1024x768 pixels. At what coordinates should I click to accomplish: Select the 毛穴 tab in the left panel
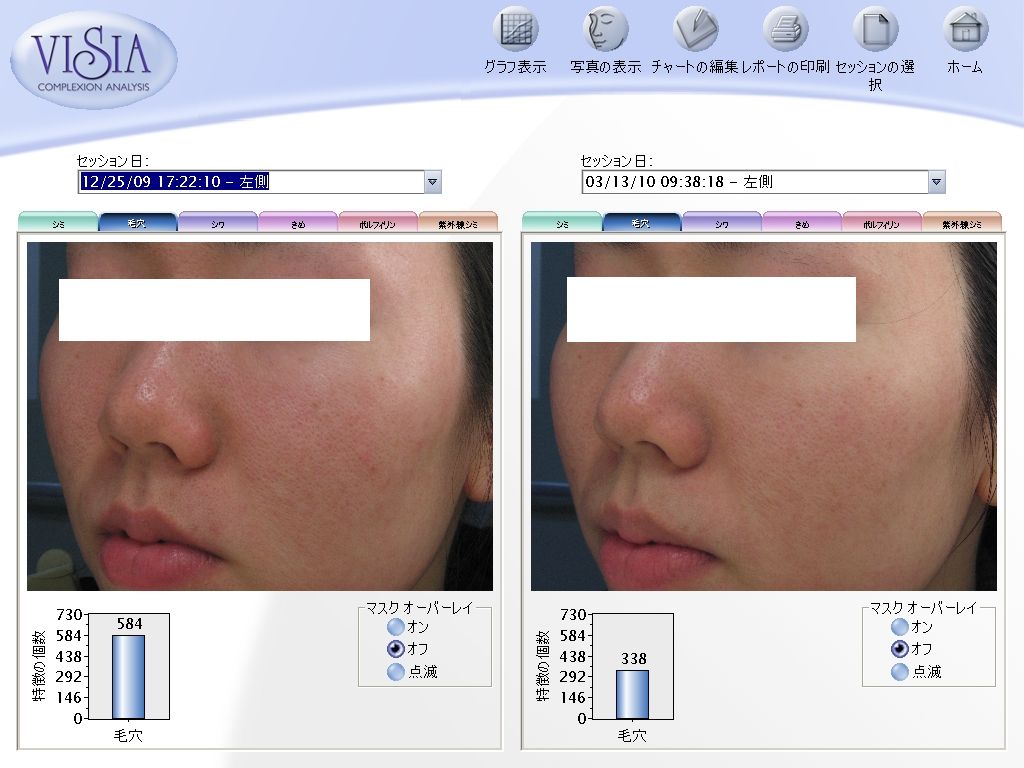137,223
